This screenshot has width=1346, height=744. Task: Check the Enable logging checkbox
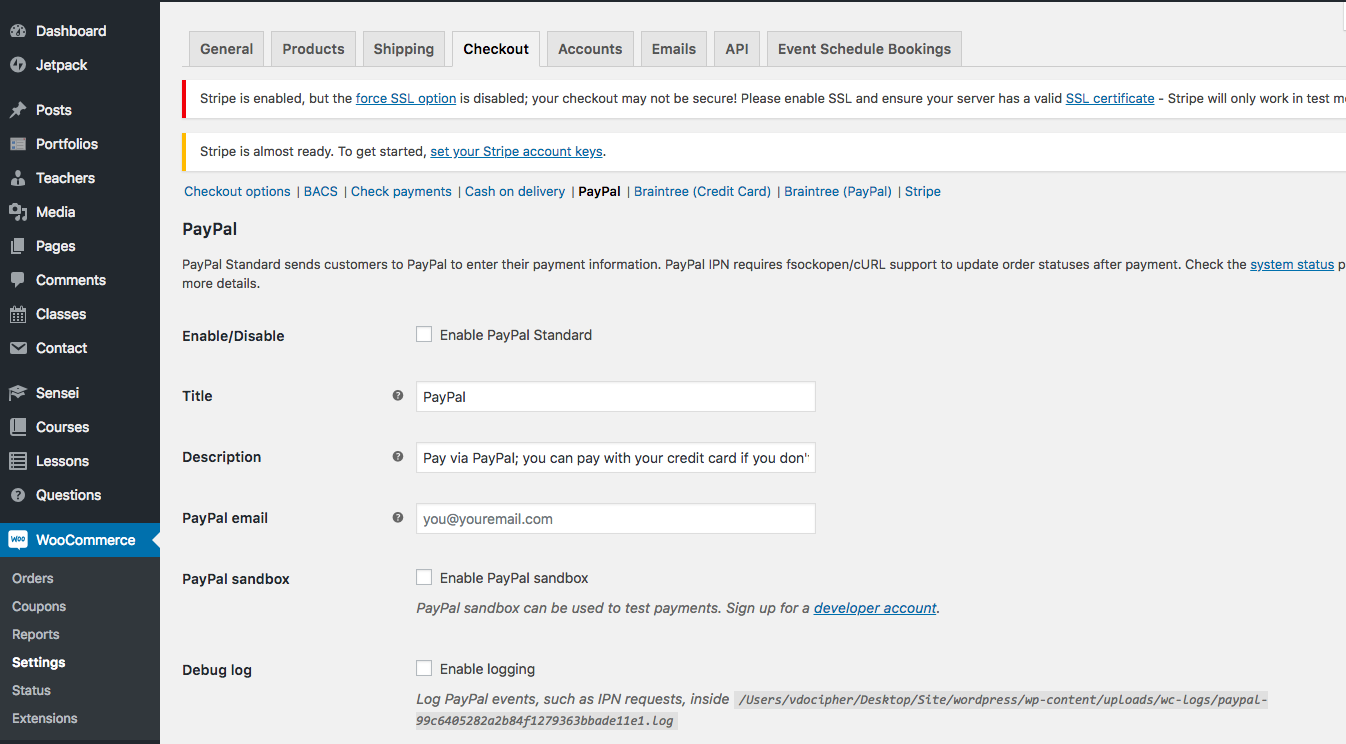(x=424, y=669)
